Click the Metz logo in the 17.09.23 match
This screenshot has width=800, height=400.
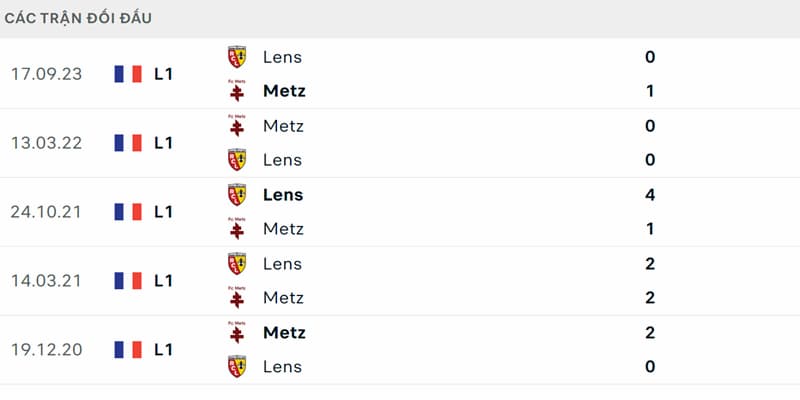[237, 91]
